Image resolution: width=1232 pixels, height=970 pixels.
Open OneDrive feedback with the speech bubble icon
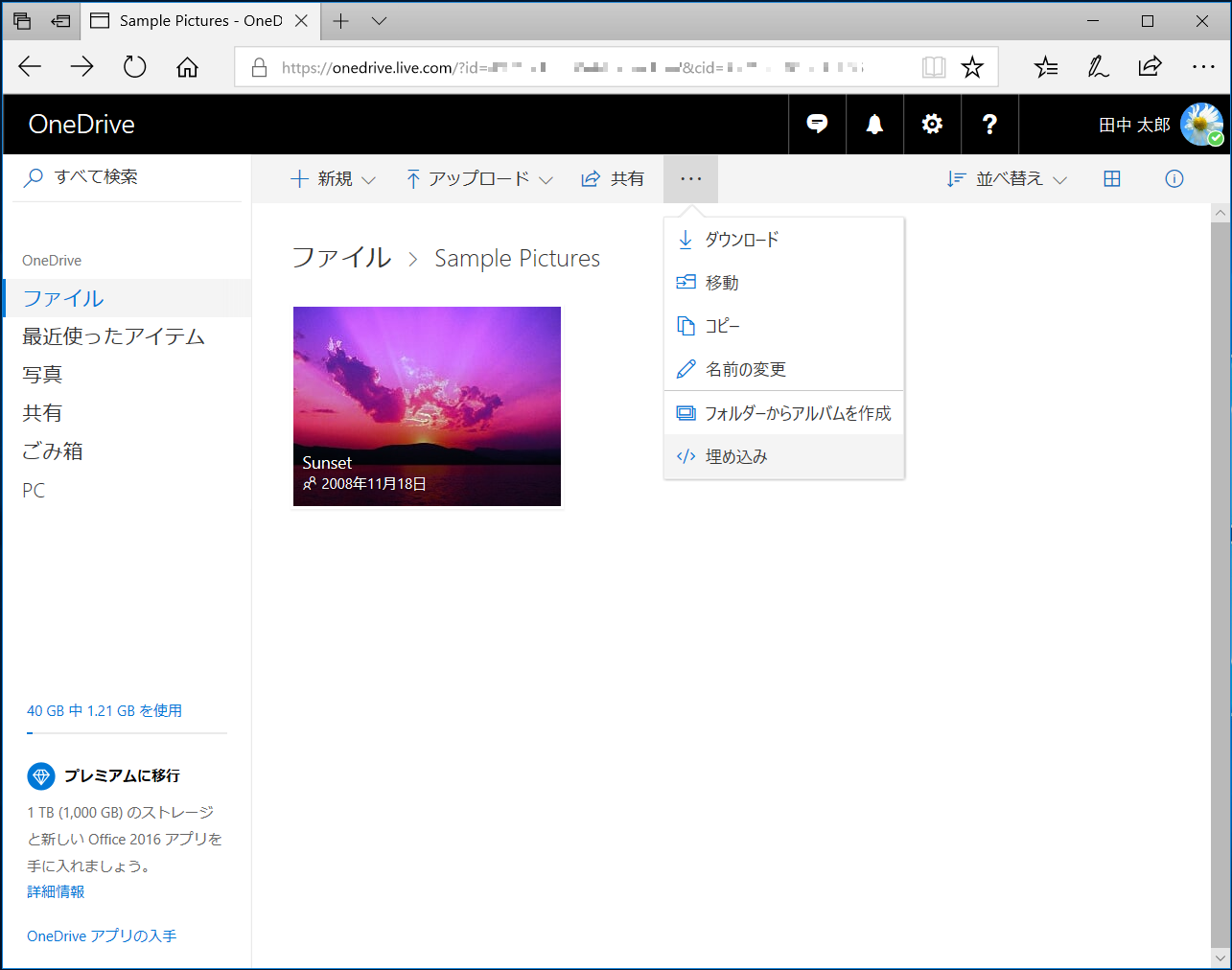click(816, 124)
